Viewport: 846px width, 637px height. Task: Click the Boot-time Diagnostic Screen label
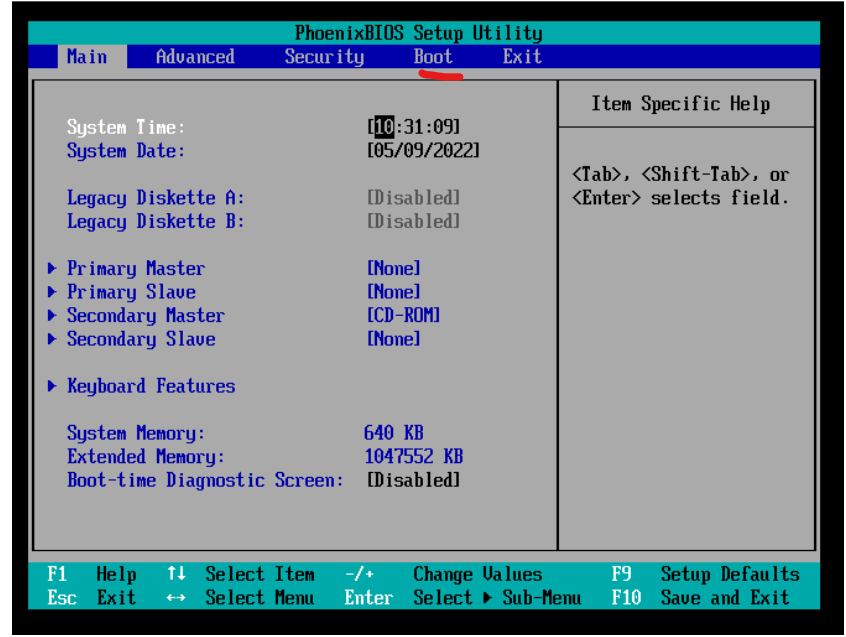pyautogui.click(x=205, y=480)
